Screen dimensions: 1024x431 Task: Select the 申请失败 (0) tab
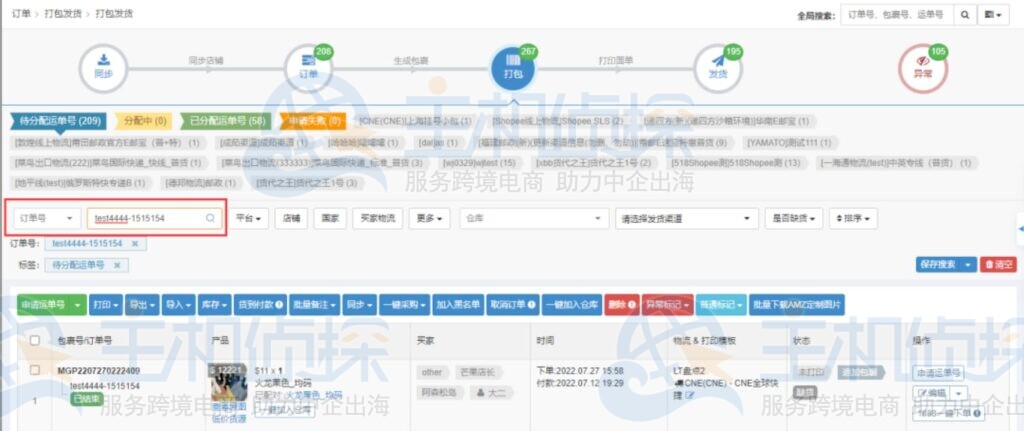click(x=313, y=121)
